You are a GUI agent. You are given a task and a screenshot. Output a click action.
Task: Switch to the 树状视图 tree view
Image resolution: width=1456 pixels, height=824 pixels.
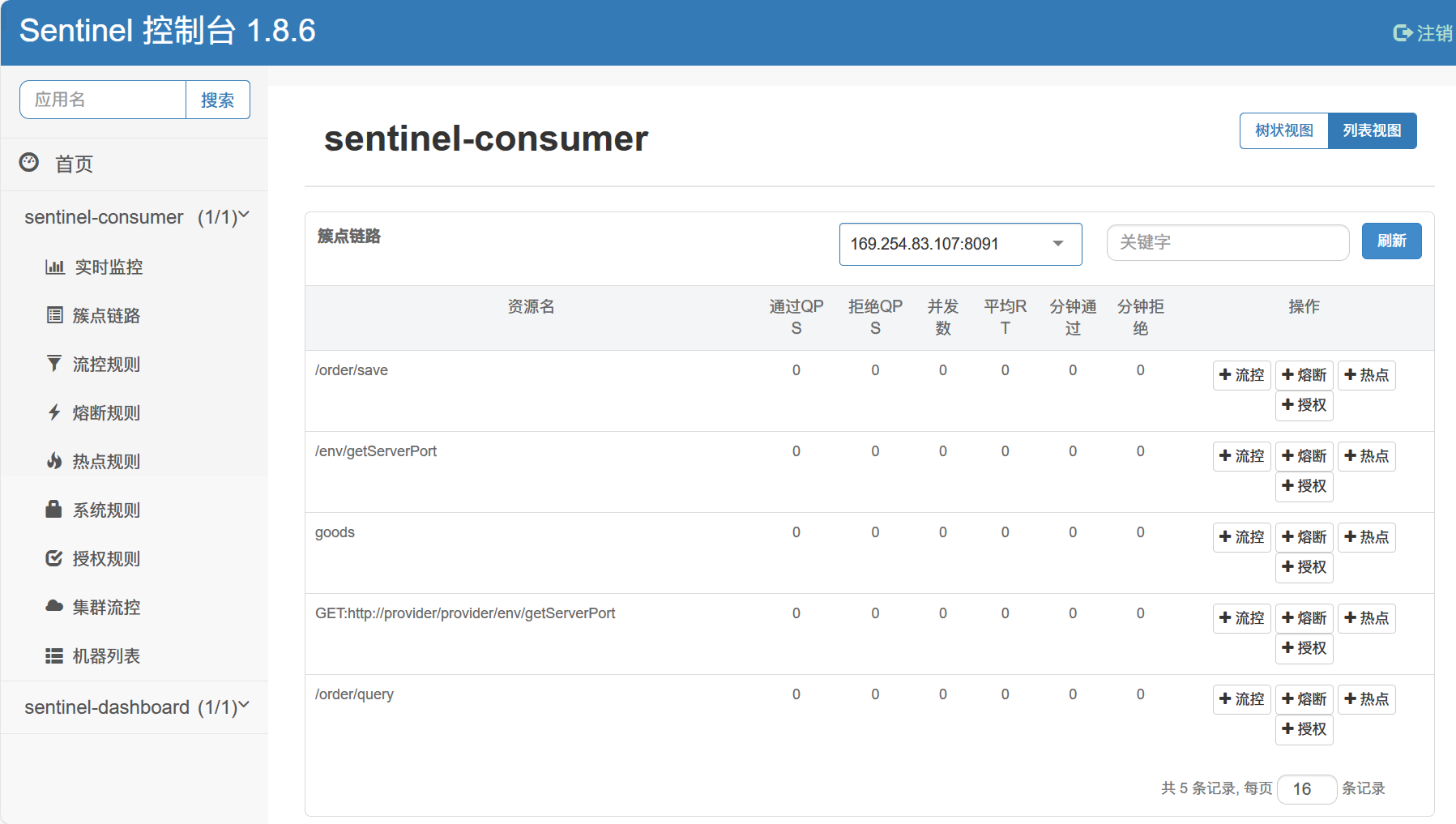tap(1284, 130)
